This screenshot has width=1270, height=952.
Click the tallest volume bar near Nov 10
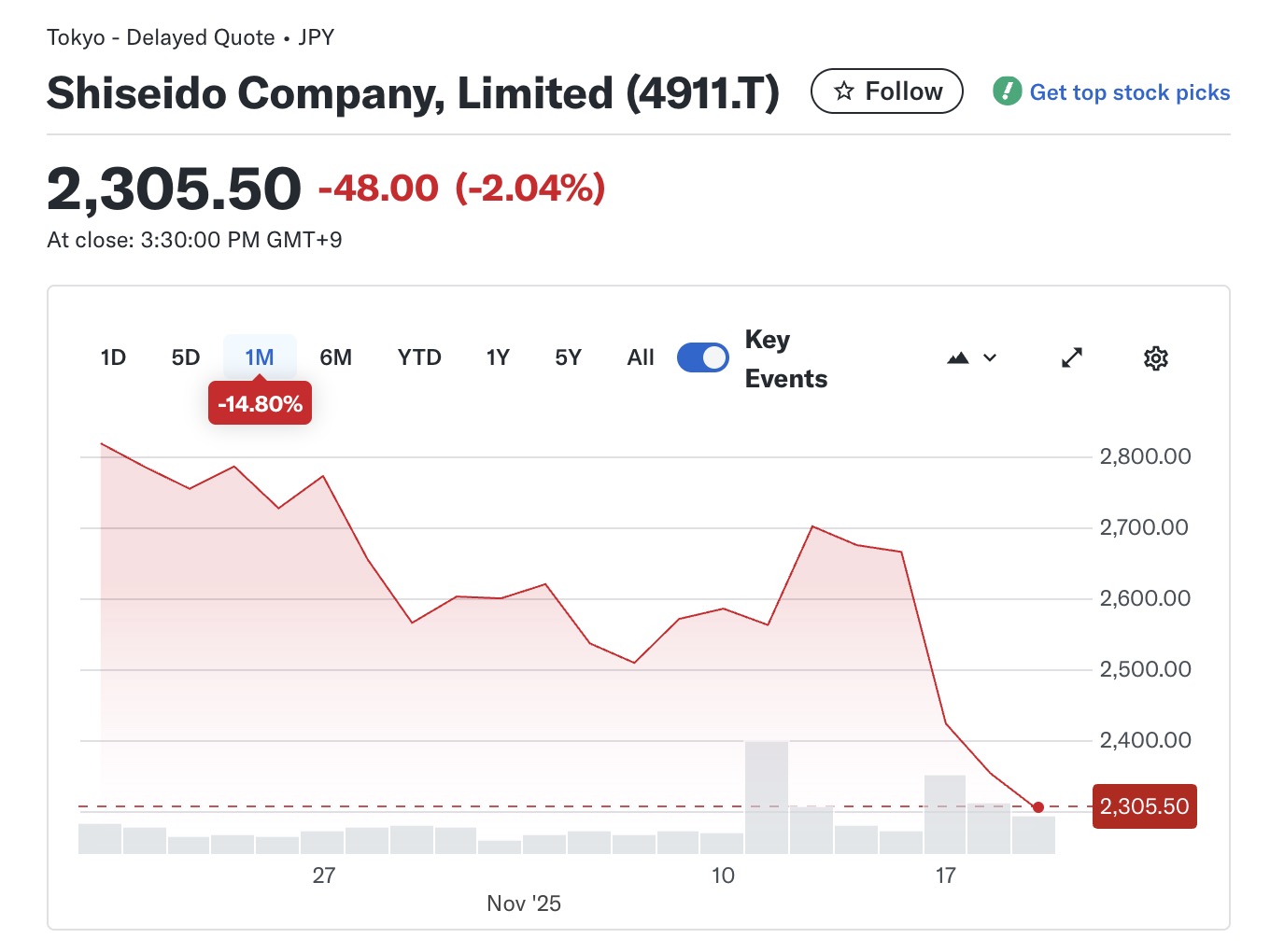click(x=767, y=798)
